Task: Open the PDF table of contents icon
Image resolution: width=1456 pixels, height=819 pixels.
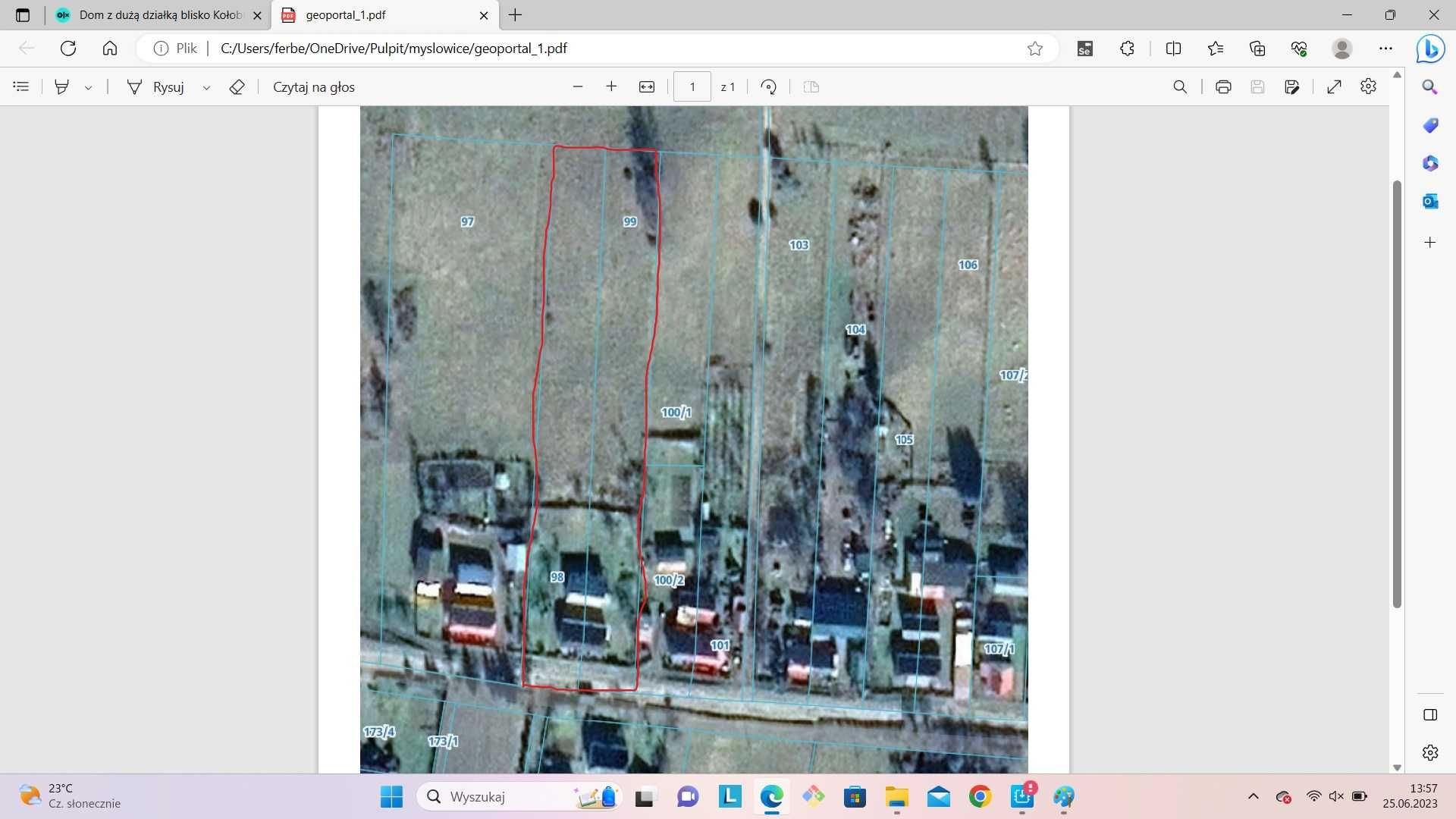Action: click(21, 86)
